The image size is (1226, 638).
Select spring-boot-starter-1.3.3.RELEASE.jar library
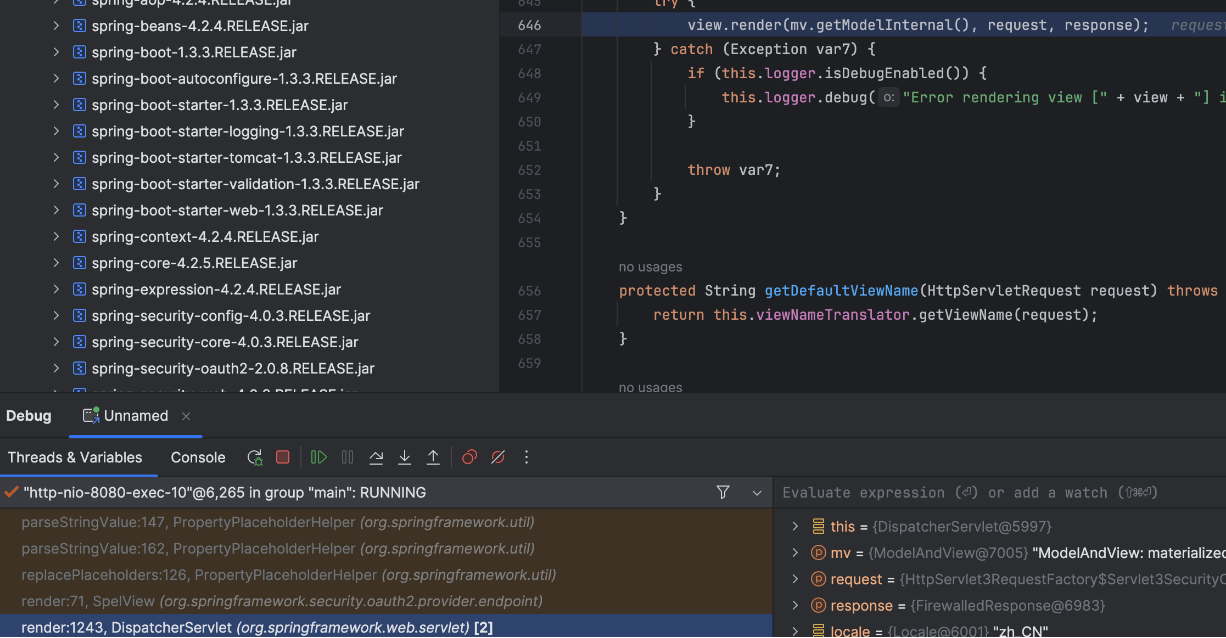(x=220, y=104)
